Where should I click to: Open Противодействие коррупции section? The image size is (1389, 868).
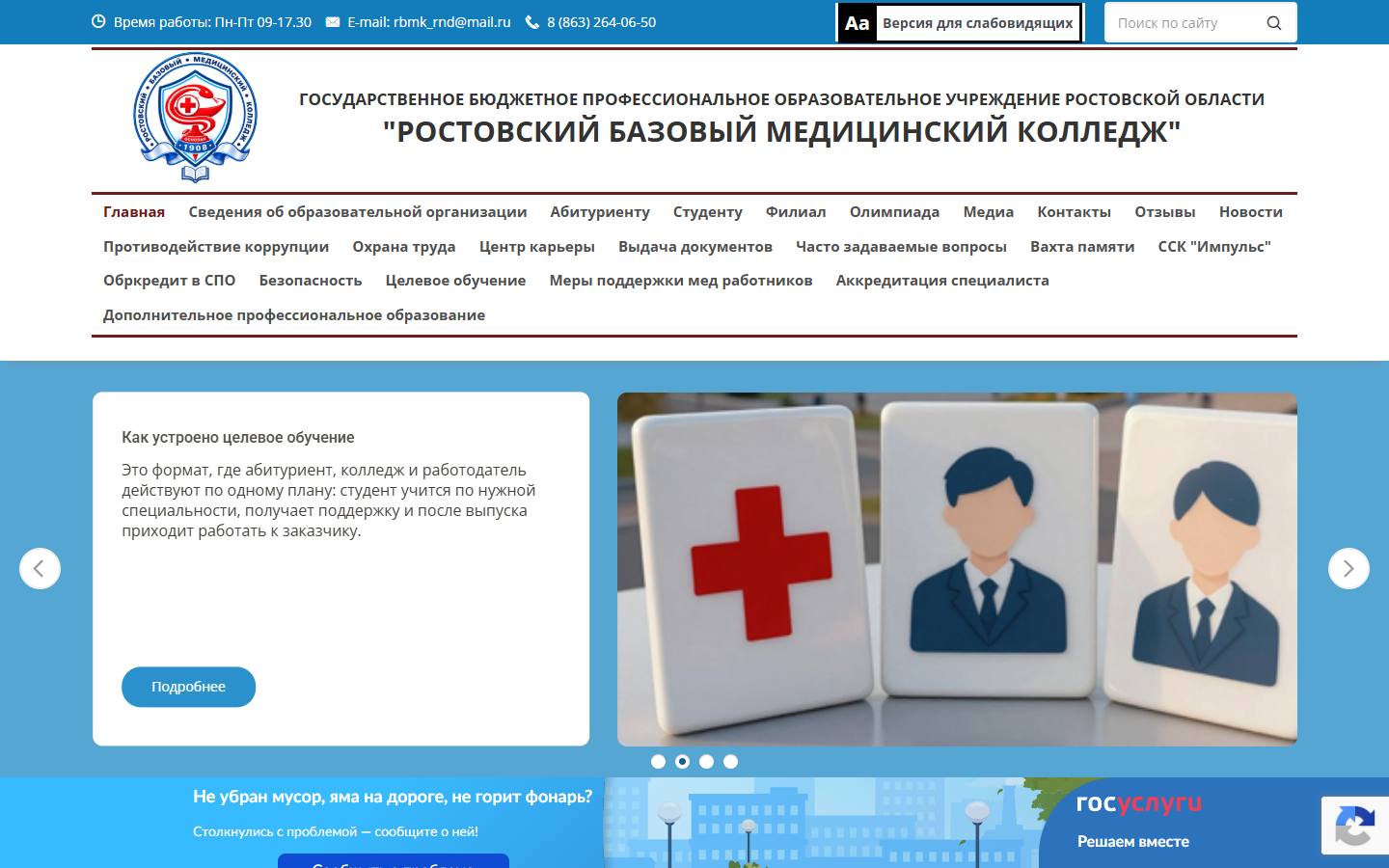click(x=216, y=247)
